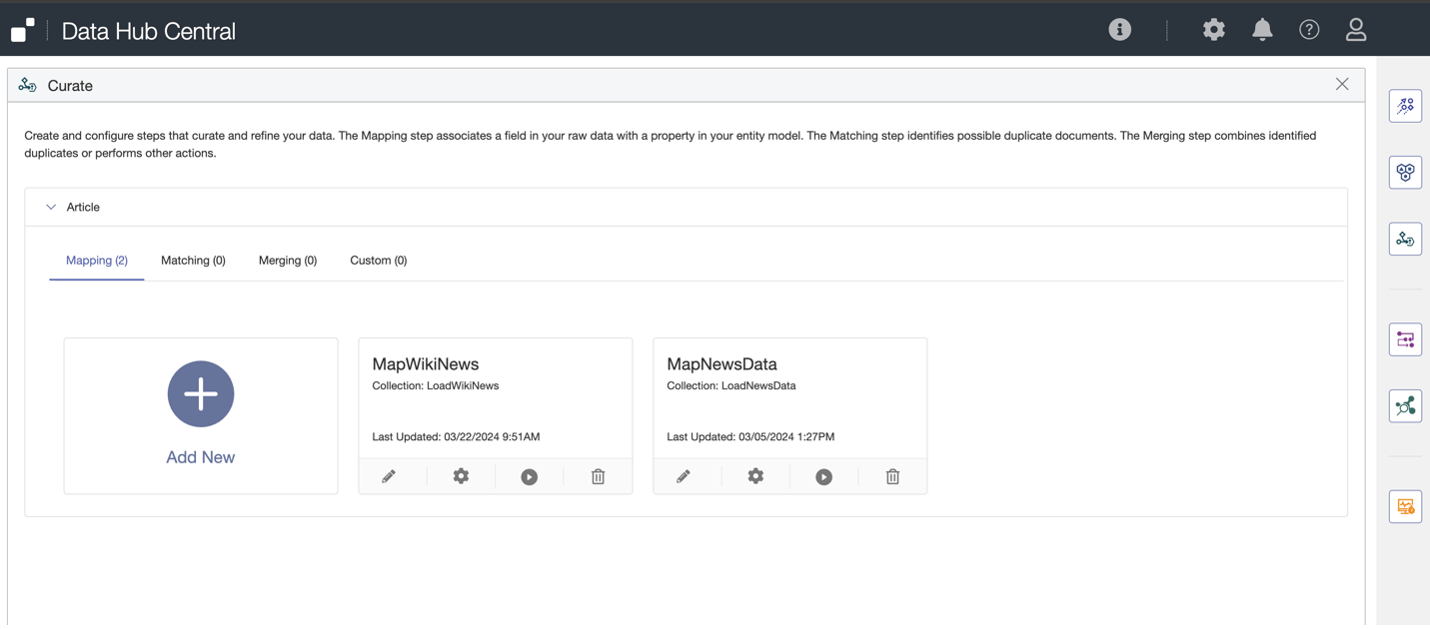Open MapNewsData step settings gear
This screenshot has width=1430, height=629.
(x=756, y=477)
